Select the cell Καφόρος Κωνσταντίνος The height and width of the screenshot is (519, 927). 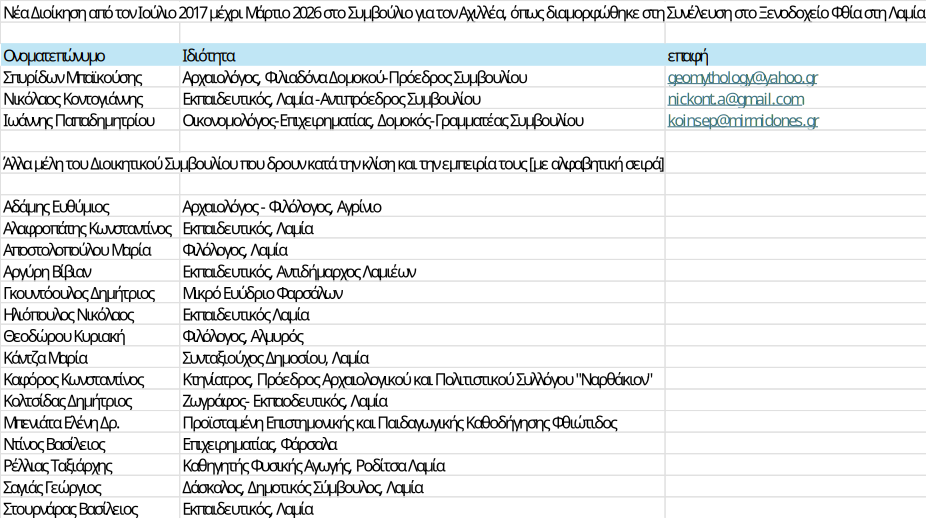point(90,379)
